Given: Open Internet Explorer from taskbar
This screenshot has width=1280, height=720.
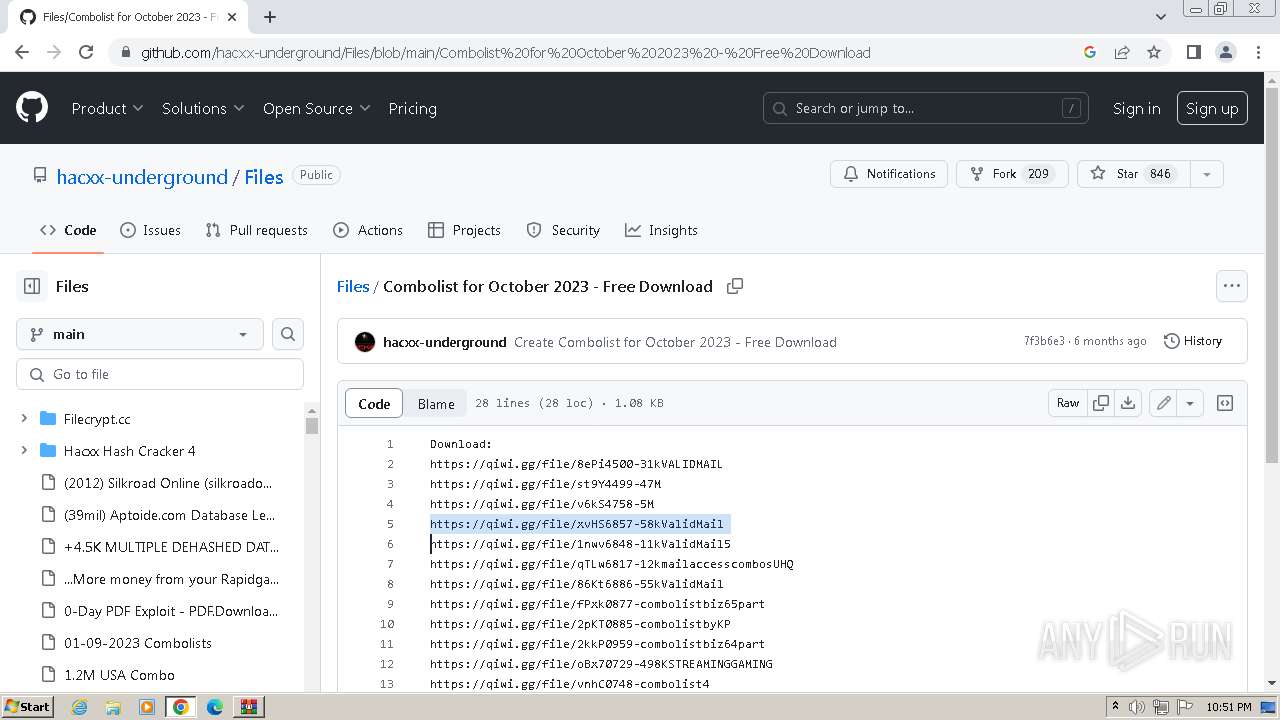Looking at the screenshot, I should click(79, 707).
